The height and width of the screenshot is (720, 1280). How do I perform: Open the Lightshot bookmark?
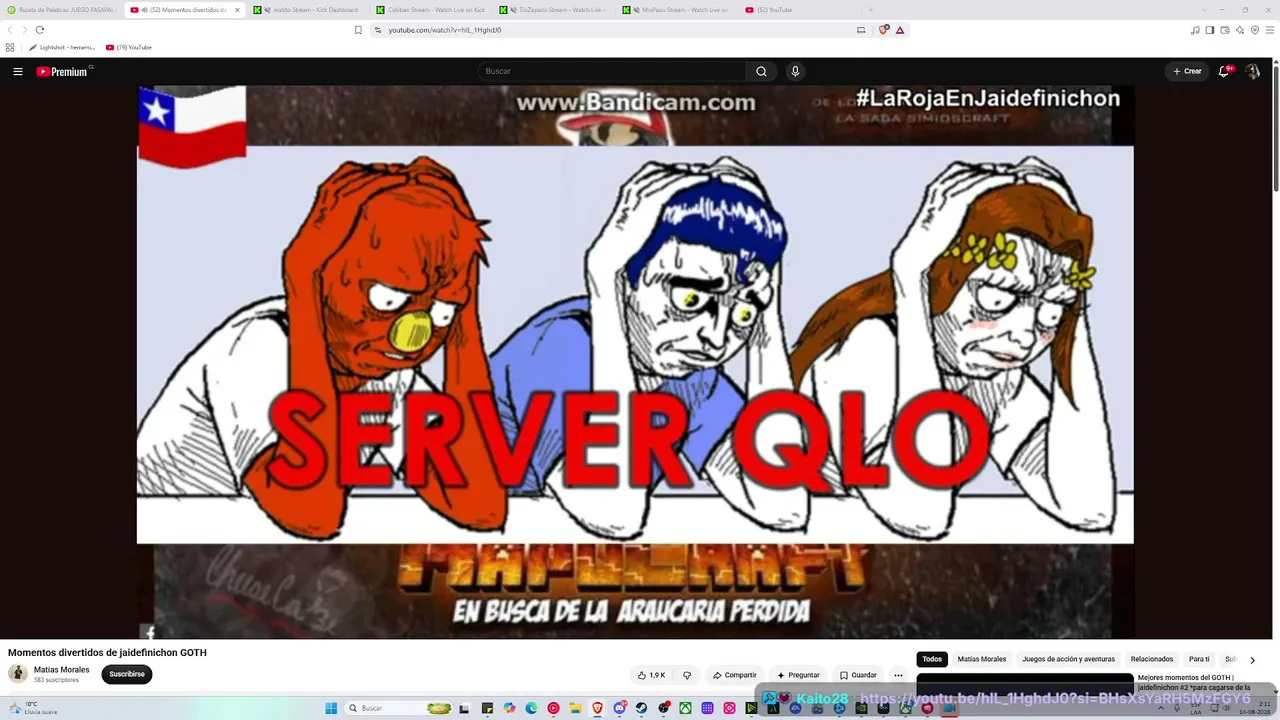pos(62,47)
